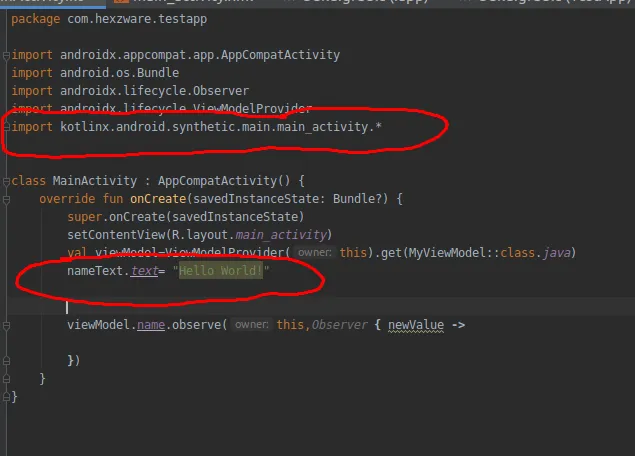Click 'android.os.Bundle' import
Screen dimensions: 635x456
pyautogui.click(x=119, y=72)
